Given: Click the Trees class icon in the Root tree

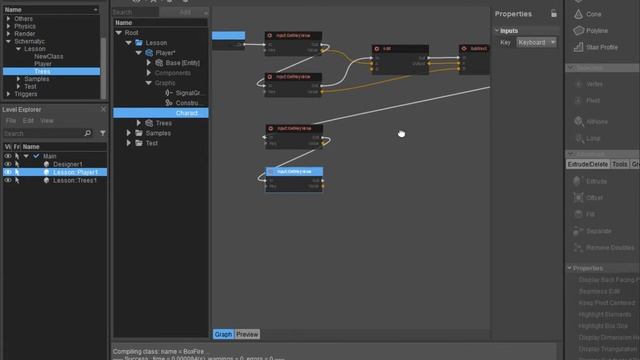Looking at the screenshot, I should 149,123.
